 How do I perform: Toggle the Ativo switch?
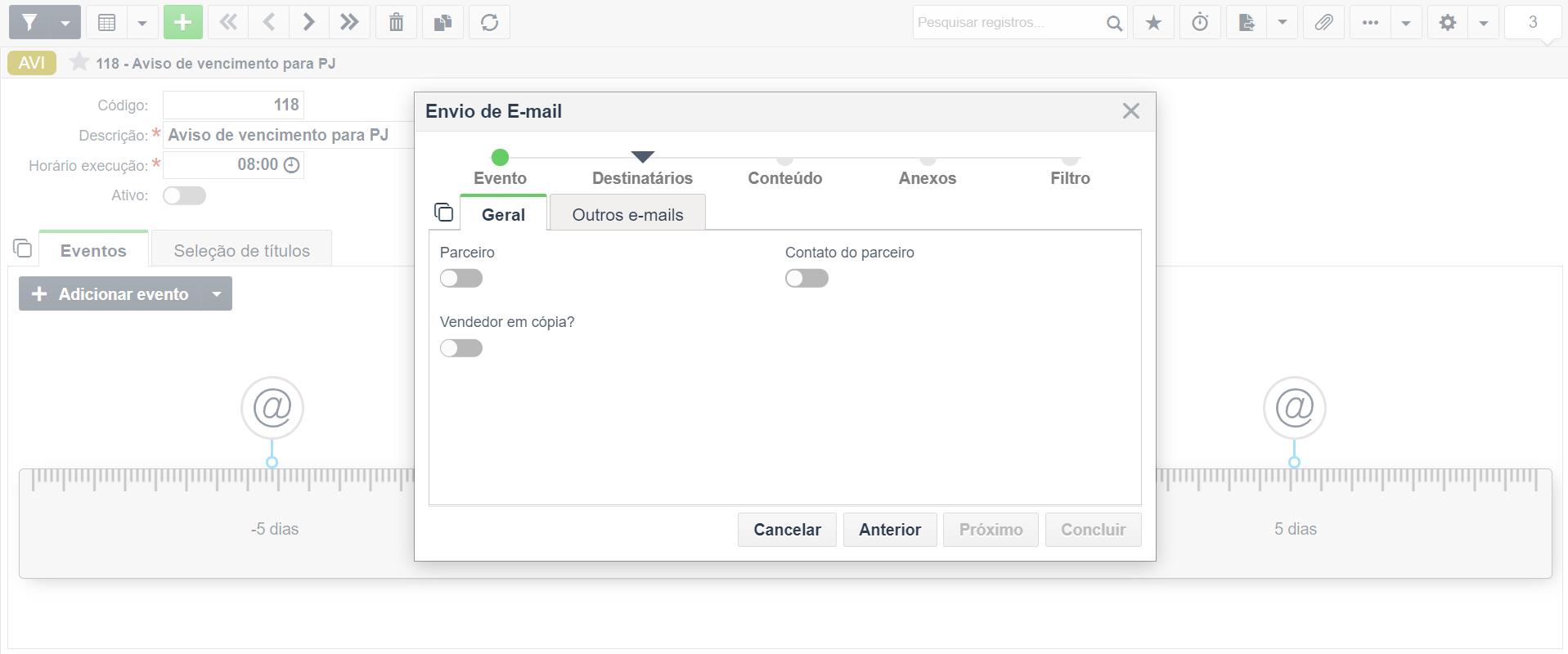[184, 195]
